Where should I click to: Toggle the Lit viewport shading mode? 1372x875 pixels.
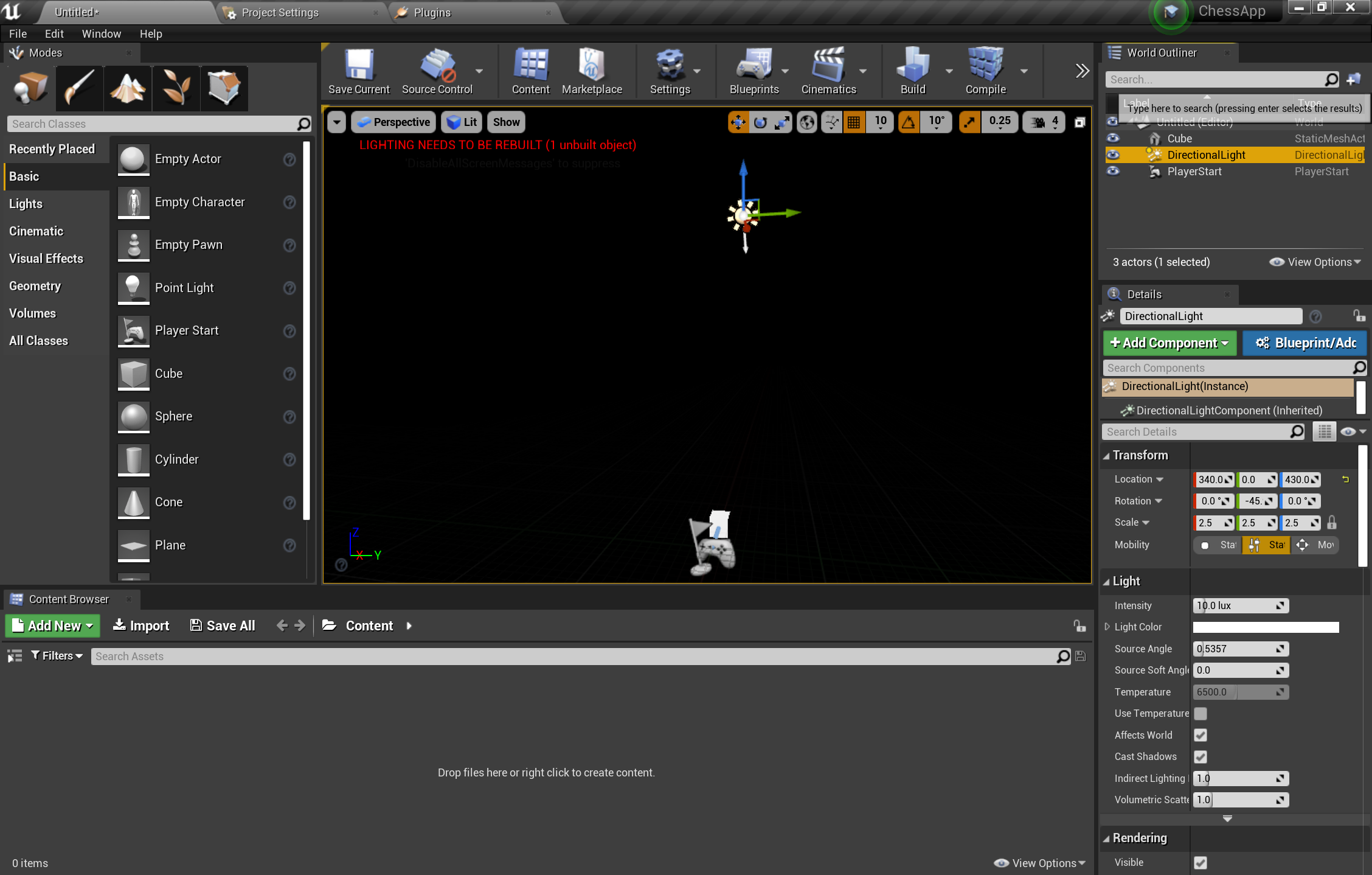coord(463,122)
